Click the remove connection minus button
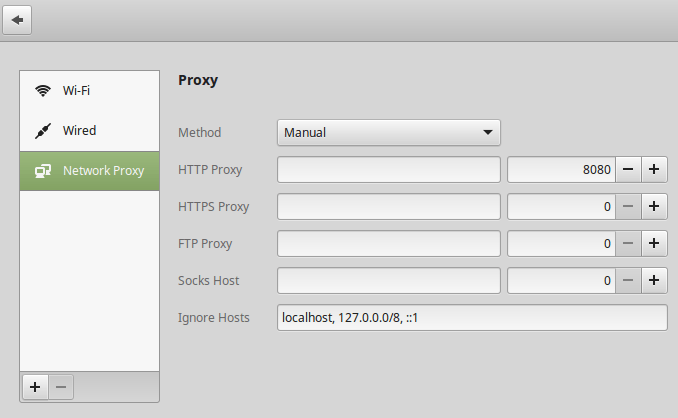The image size is (678, 418). click(x=61, y=386)
